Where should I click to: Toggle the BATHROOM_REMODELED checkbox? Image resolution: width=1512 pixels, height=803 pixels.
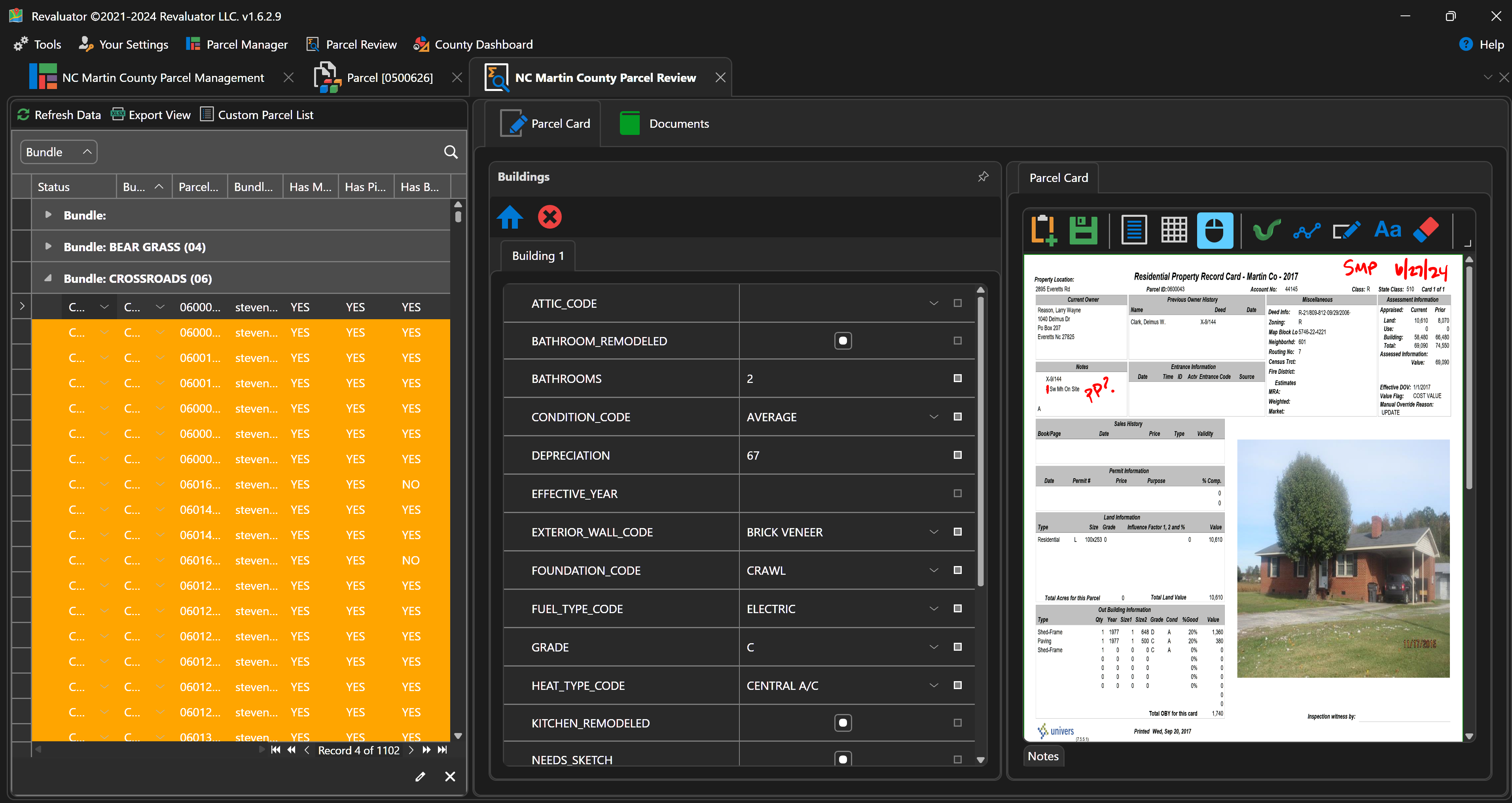pos(843,341)
